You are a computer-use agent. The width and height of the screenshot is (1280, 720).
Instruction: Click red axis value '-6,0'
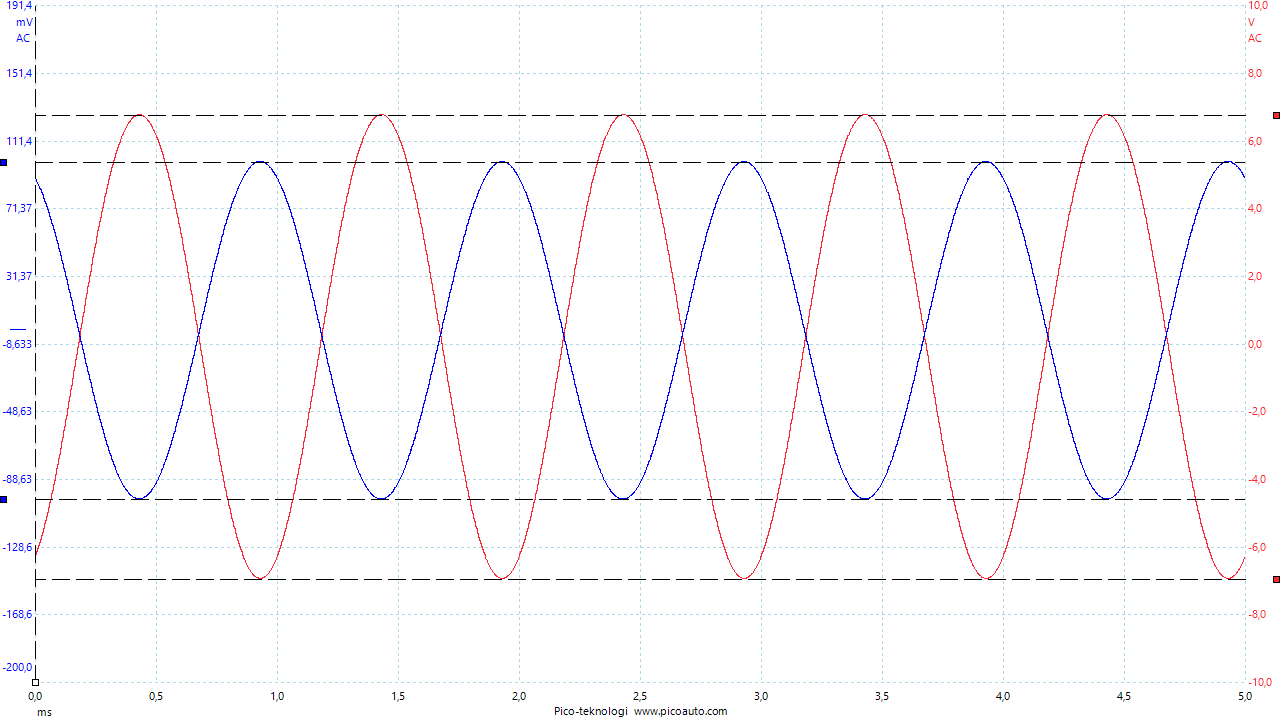(1257, 547)
